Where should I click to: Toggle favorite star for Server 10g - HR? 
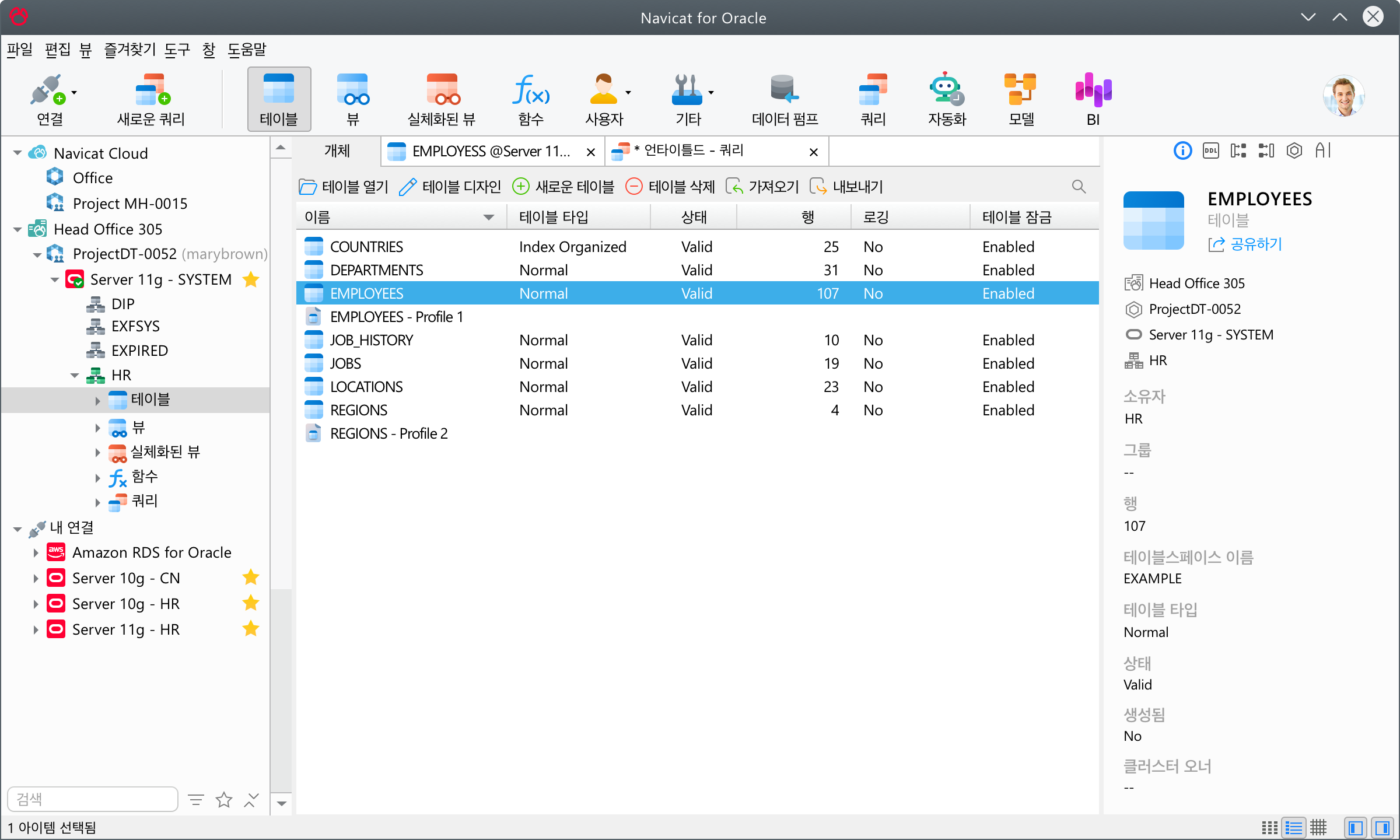[x=251, y=603]
